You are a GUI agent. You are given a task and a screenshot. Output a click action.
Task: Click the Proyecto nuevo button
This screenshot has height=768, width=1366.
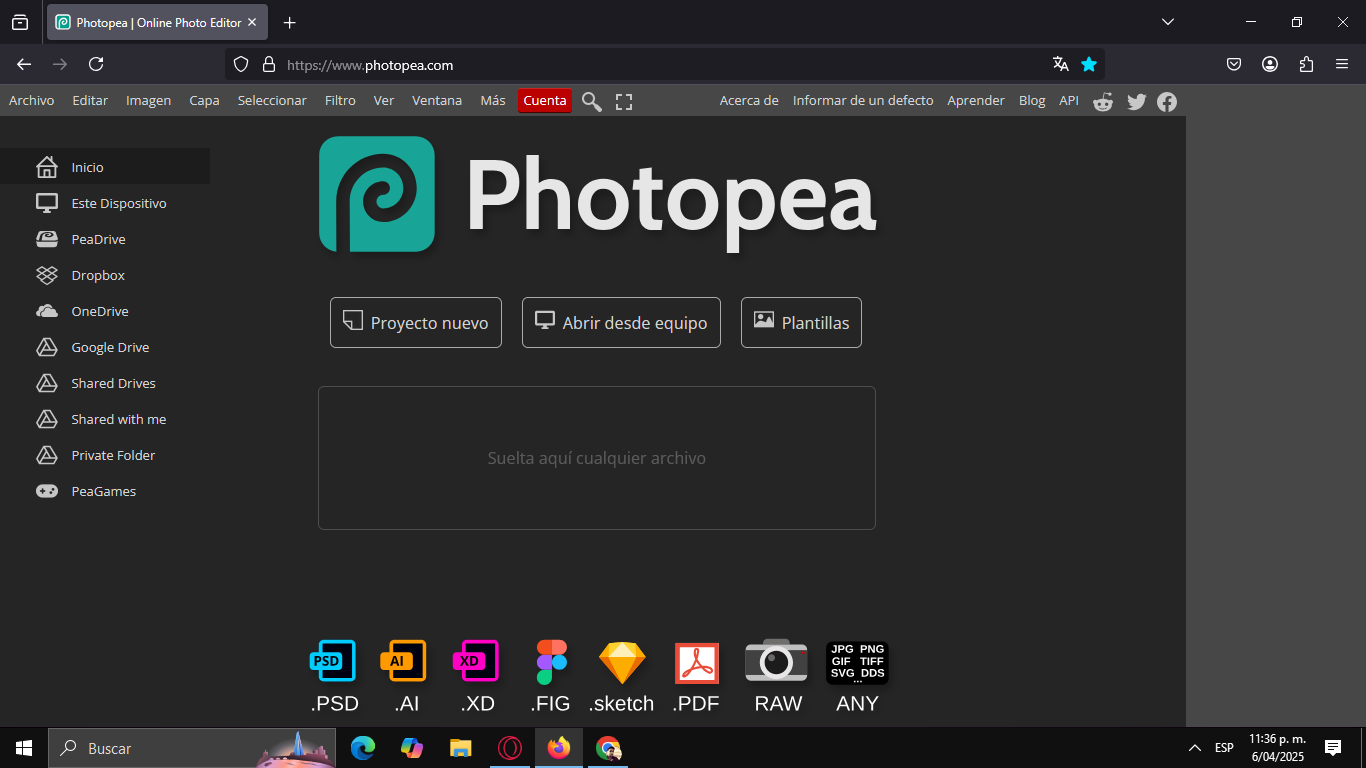coord(416,322)
